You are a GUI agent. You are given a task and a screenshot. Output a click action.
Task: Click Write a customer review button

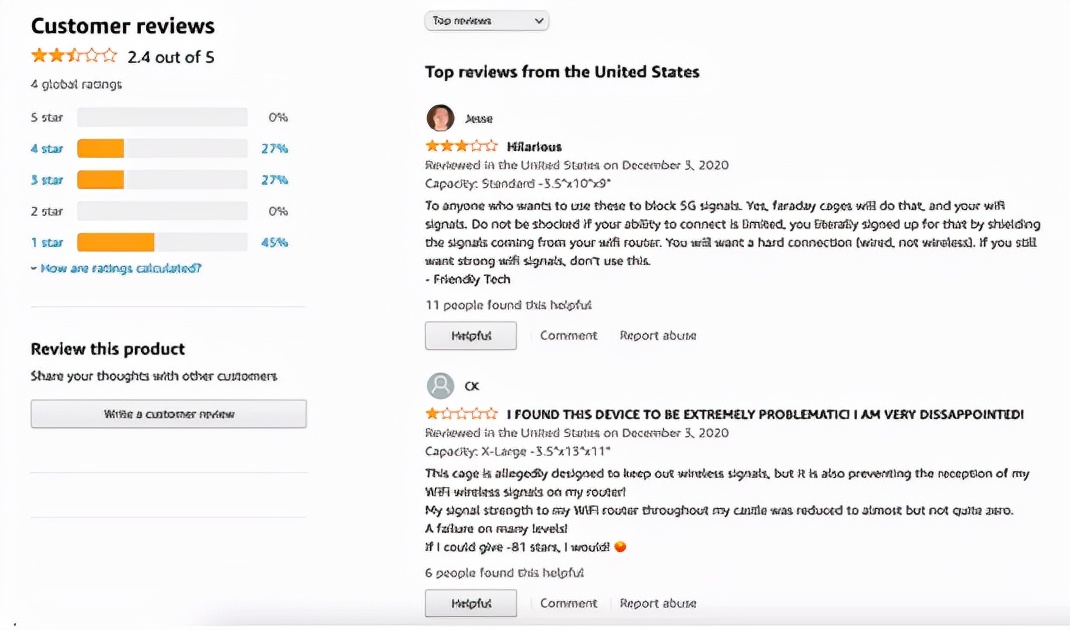click(169, 414)
